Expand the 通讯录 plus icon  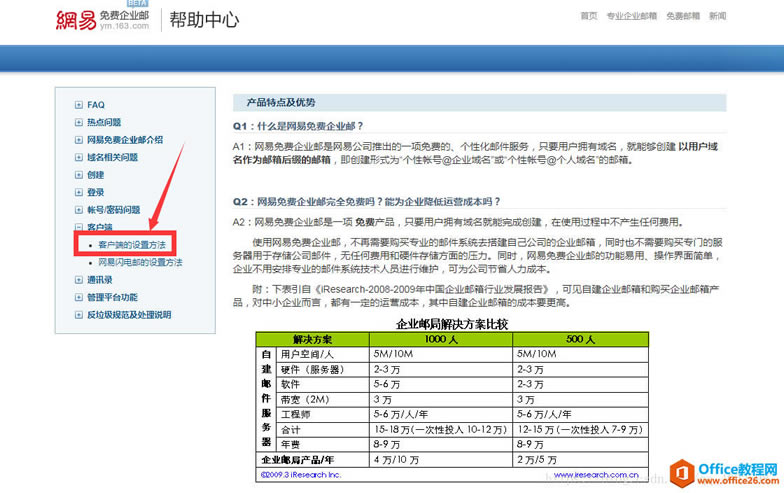tap(78, 280)
